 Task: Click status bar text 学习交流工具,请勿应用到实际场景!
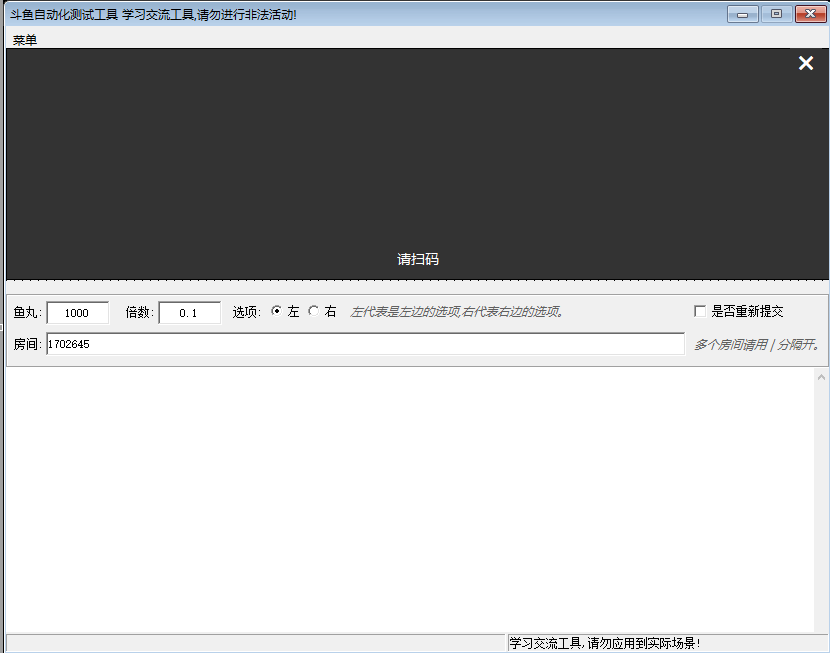604,643
